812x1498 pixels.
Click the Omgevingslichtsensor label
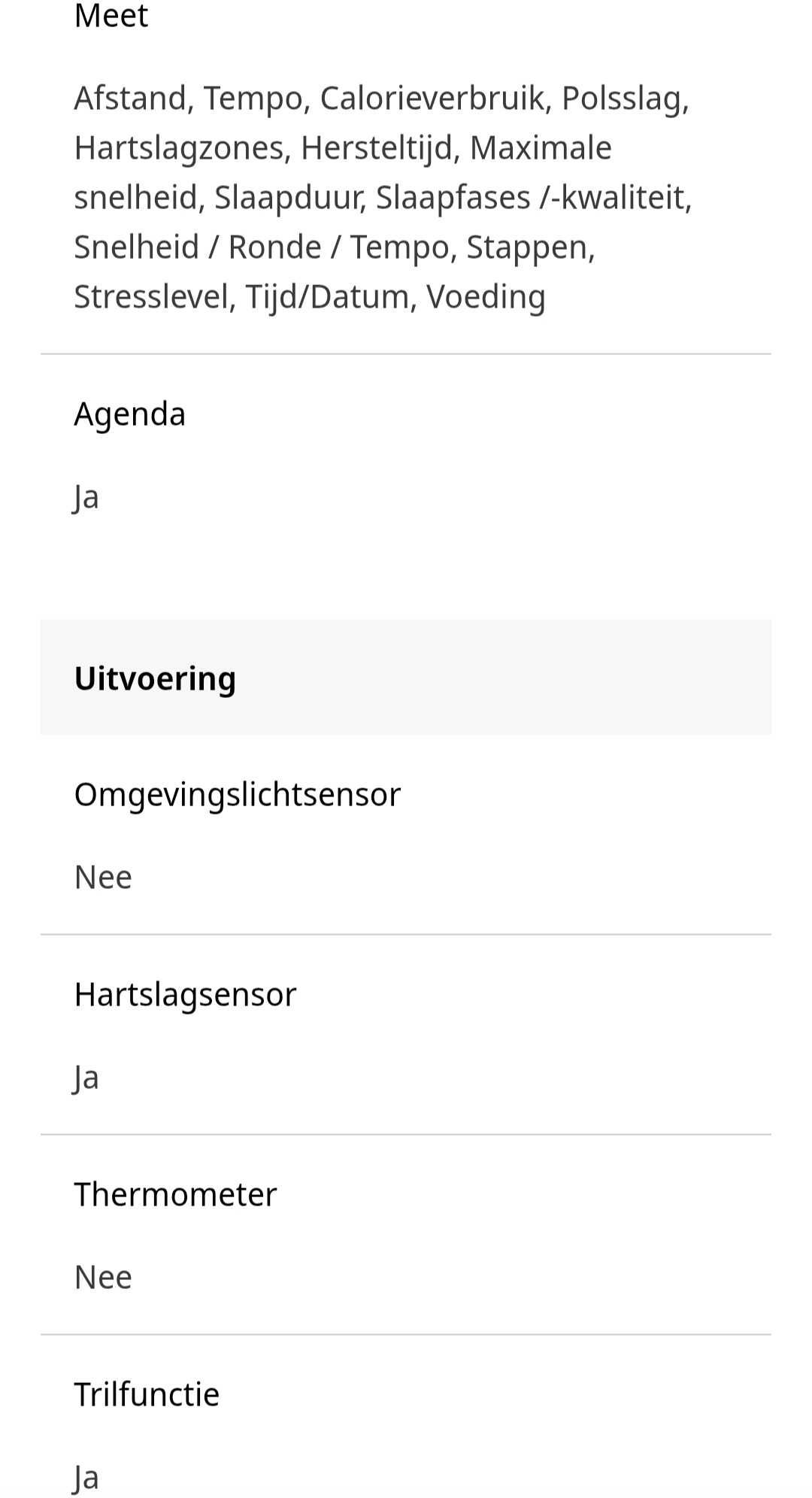click(238, 795)
